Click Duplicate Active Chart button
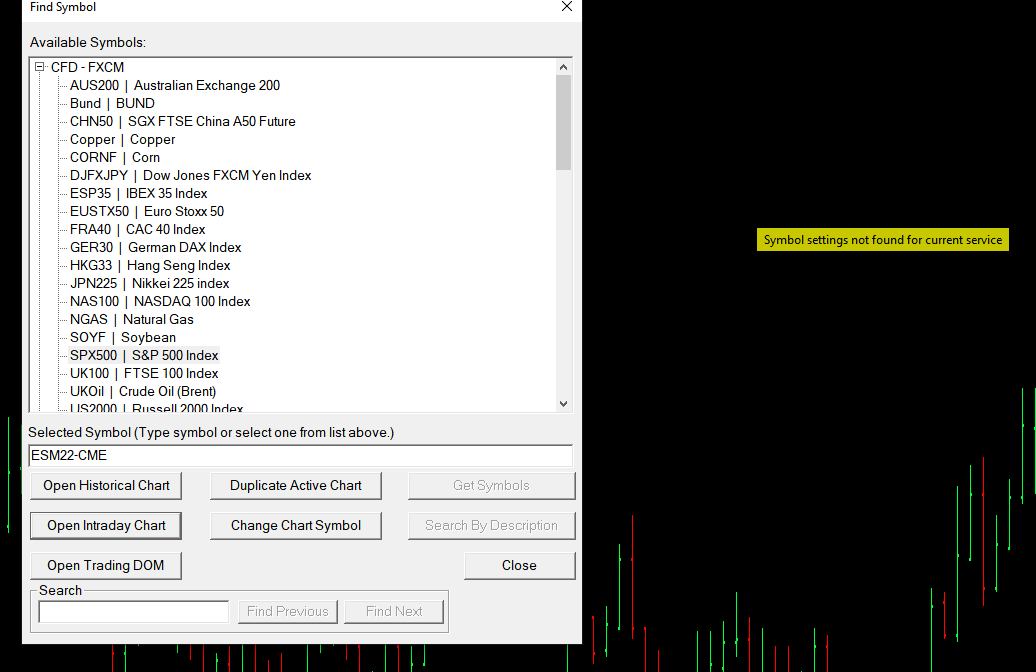This screenshot has height=672, width=1036. point(296,486)
